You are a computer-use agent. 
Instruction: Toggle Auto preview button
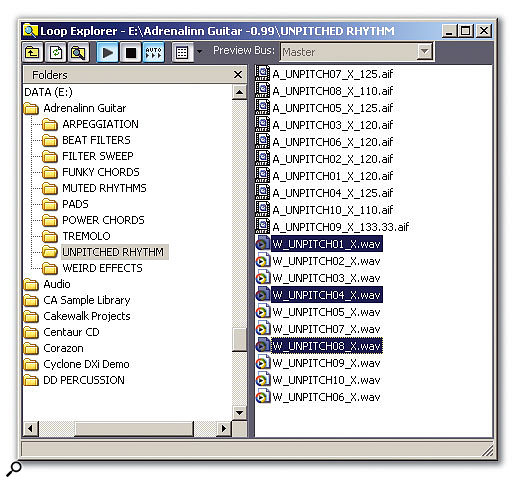coord(153,52)
